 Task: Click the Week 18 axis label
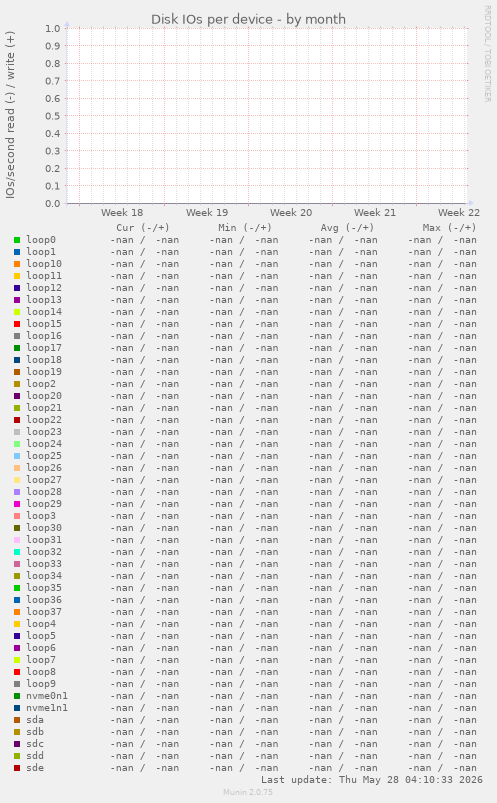click(x=122, y=213)
